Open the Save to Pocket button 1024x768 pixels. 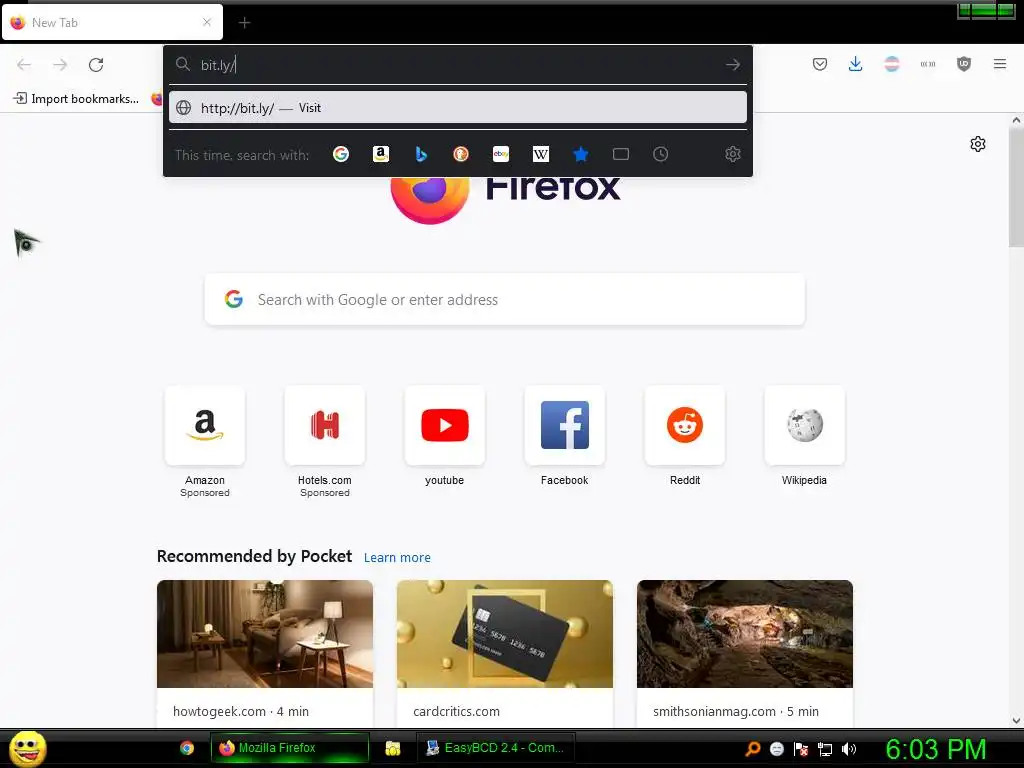820,64
